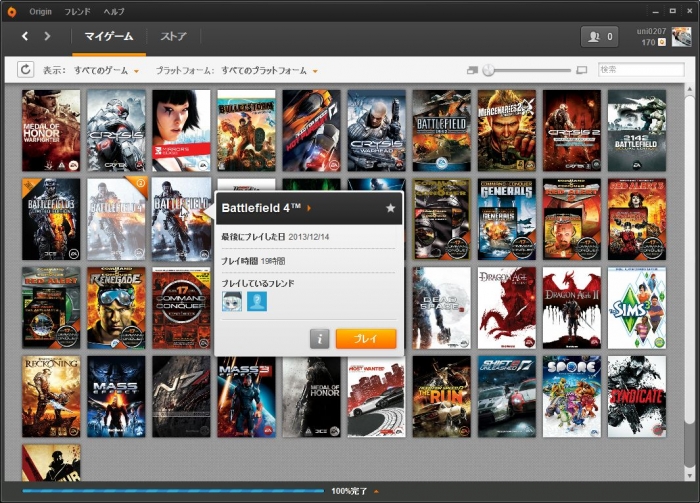Select the Dragon Age II cover
Screen dimensions: 700x503
pyautogui.click(x=572, y=308)
